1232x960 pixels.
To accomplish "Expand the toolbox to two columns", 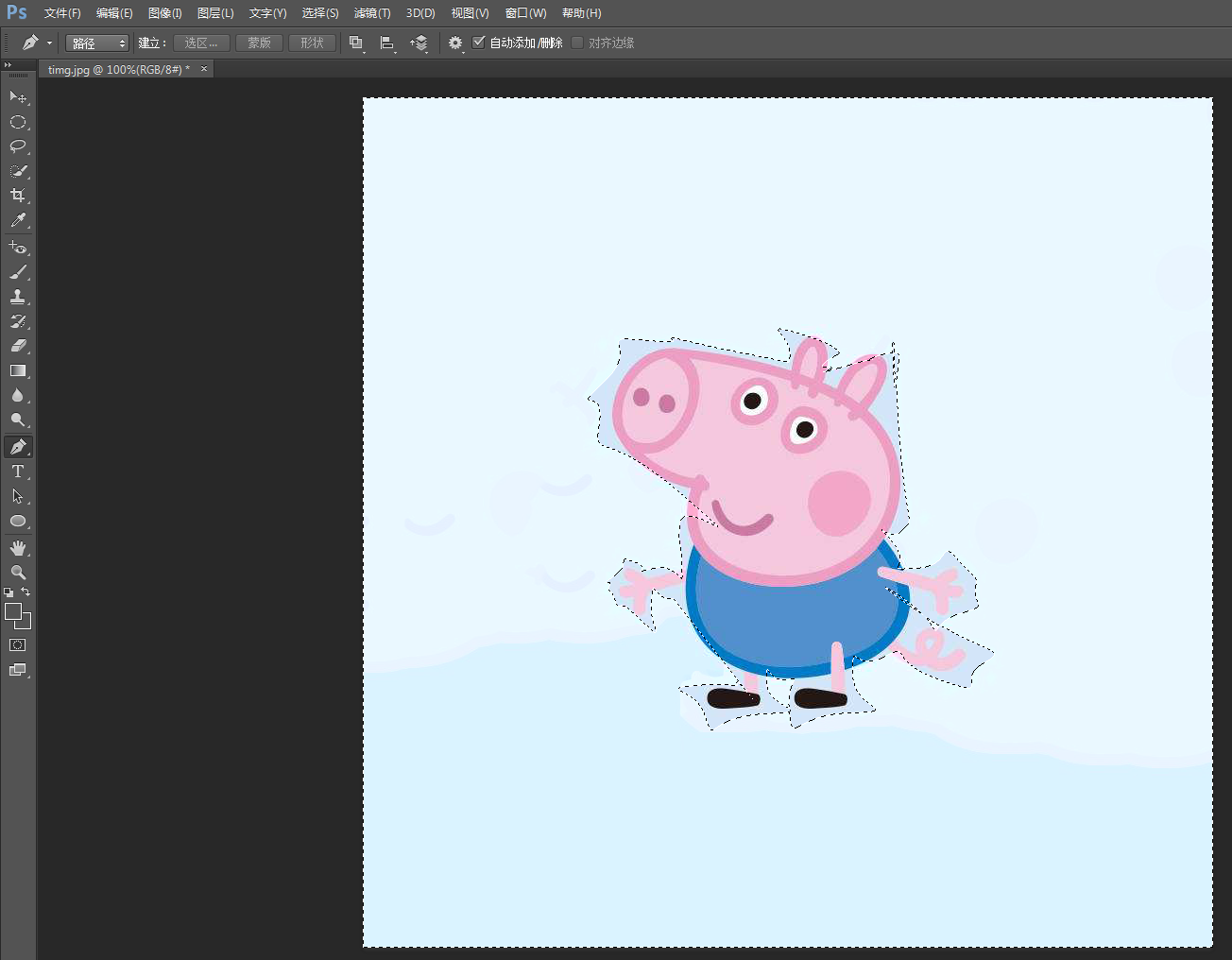I will click(8, 65).
